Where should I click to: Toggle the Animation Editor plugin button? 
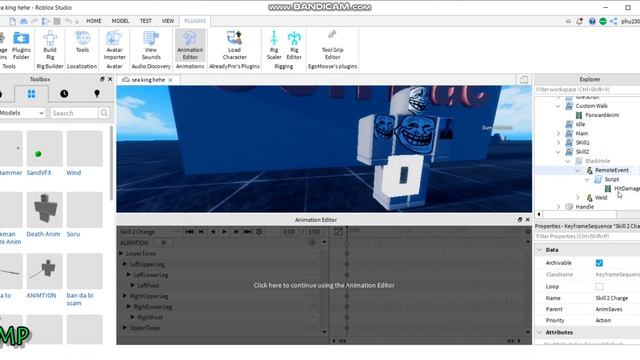coord(190,45)
